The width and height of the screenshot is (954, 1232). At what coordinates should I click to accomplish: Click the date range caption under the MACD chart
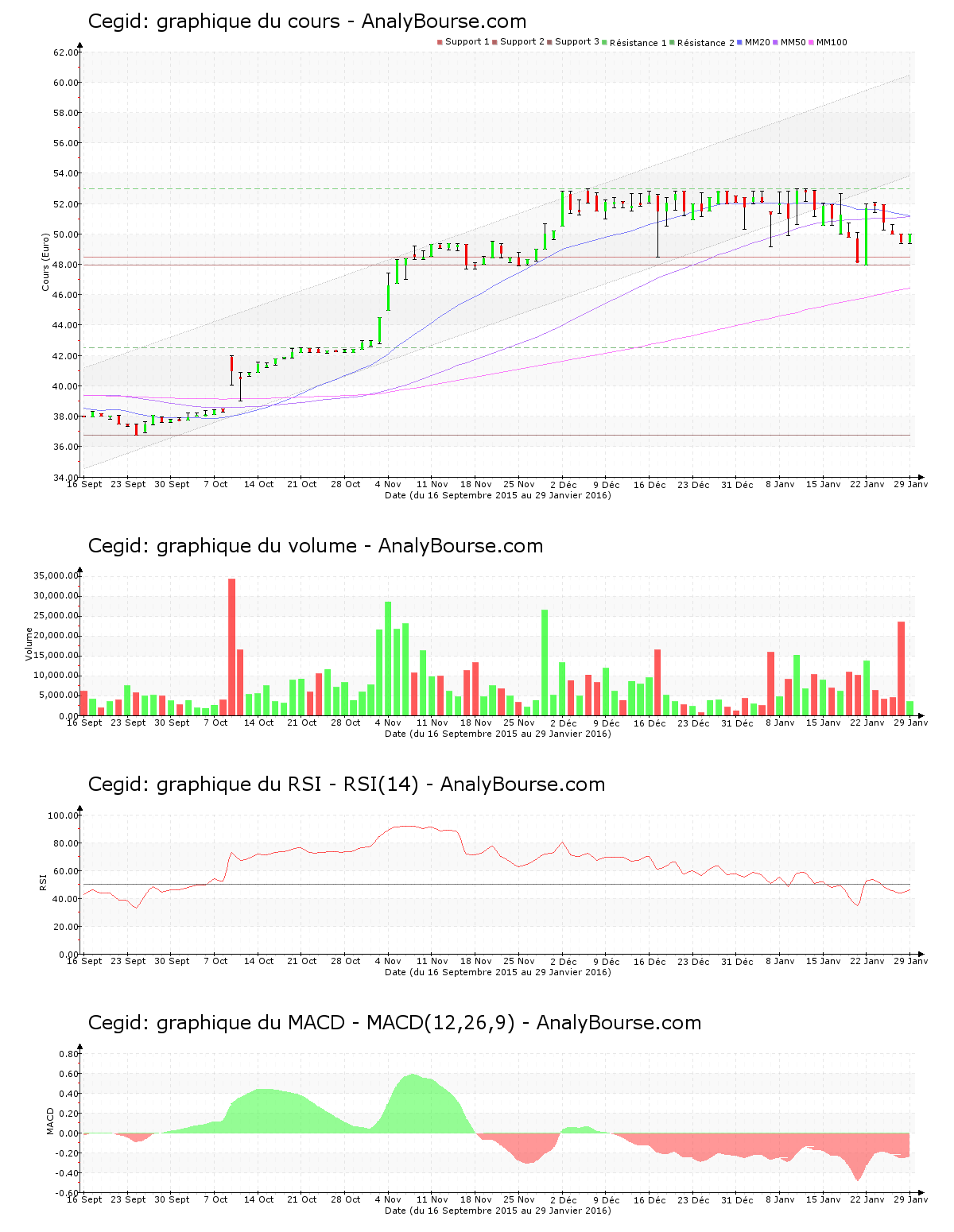tap(498, 1211)
